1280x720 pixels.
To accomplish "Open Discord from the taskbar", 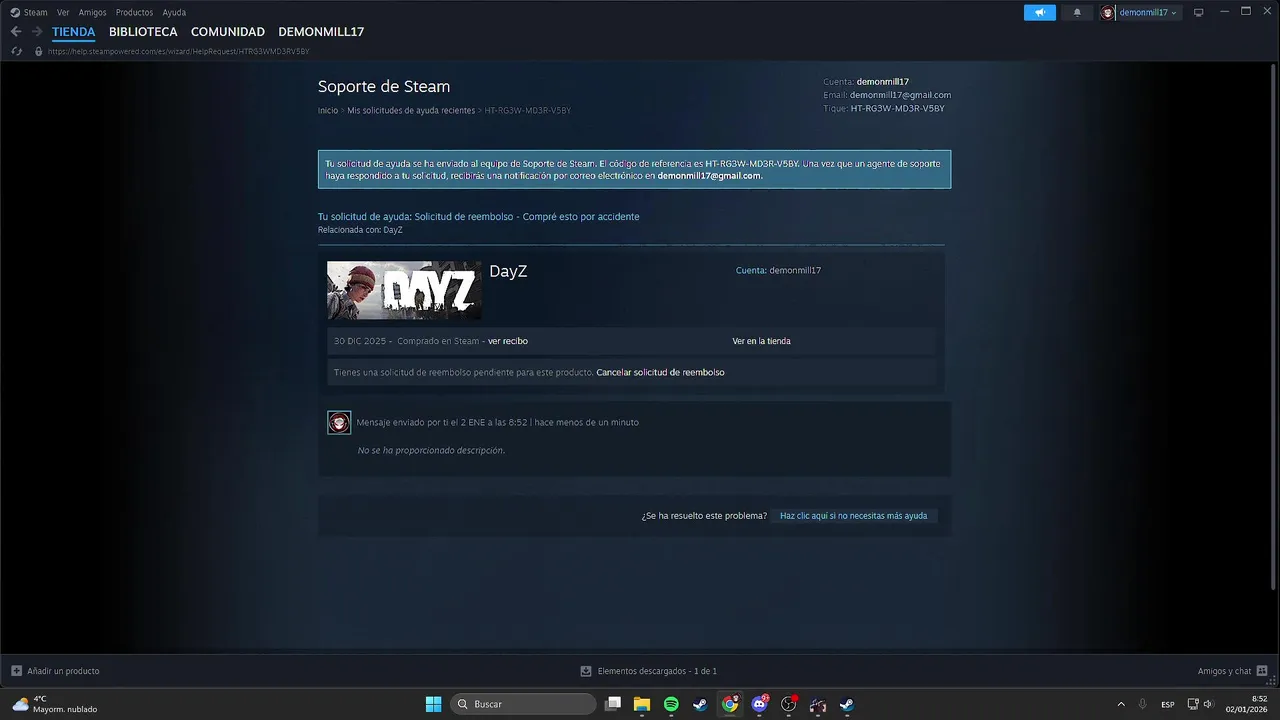I will (760, 704).
